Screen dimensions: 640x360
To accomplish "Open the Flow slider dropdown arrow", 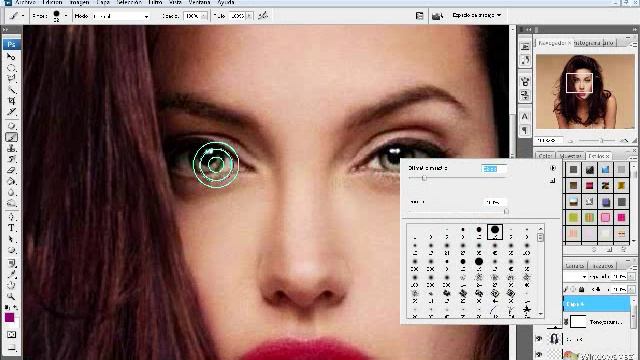I will (x=249, y=16).
